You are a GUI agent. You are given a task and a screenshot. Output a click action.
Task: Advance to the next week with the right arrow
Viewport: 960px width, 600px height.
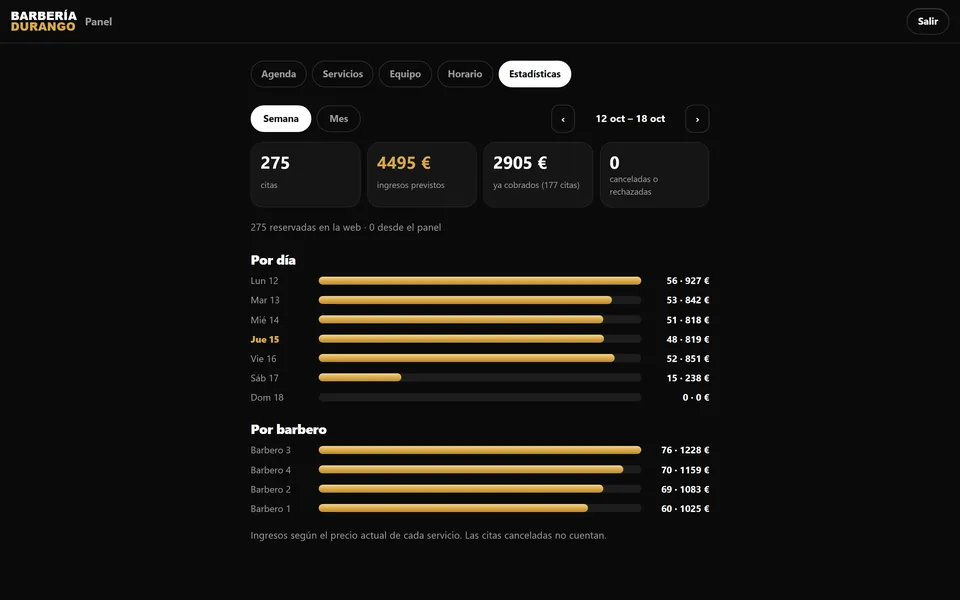point(697,119)
